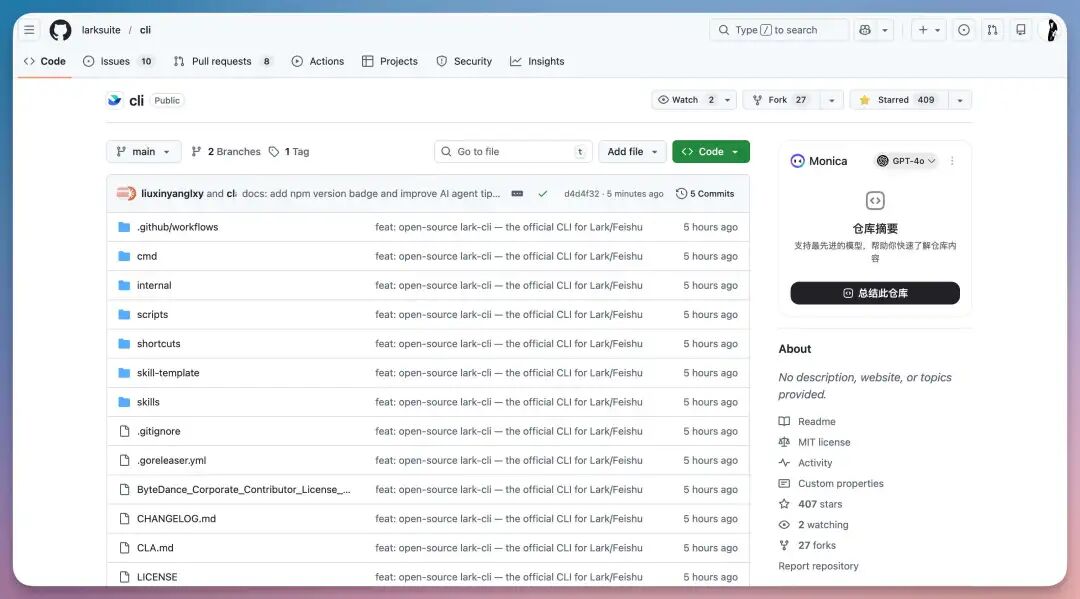The height and width of the screenshot is (599, 1080).
Task: Expand the main branch dropdown
Action: click(x=144, y=152)
